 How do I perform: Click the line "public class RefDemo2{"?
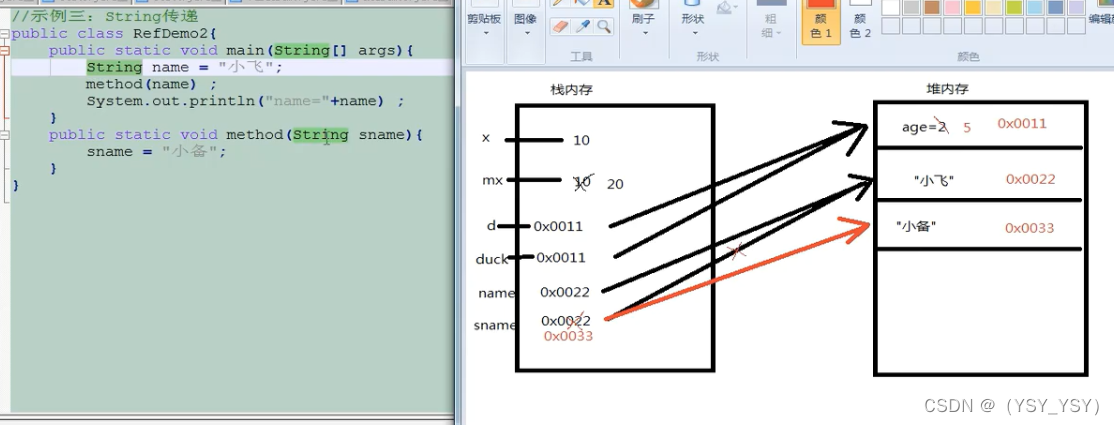(114, 33)
